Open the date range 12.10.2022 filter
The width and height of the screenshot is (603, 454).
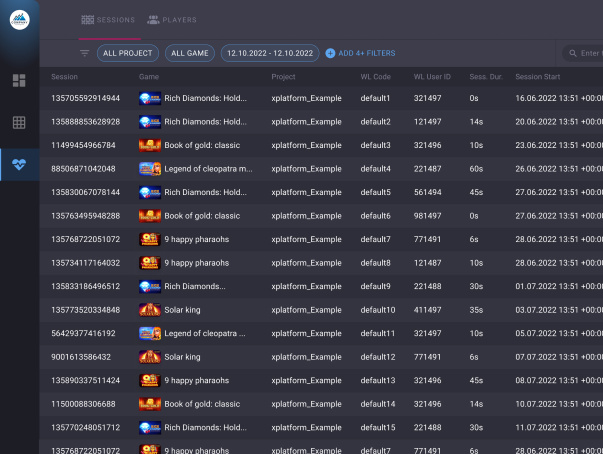click(x=270, y=53)
